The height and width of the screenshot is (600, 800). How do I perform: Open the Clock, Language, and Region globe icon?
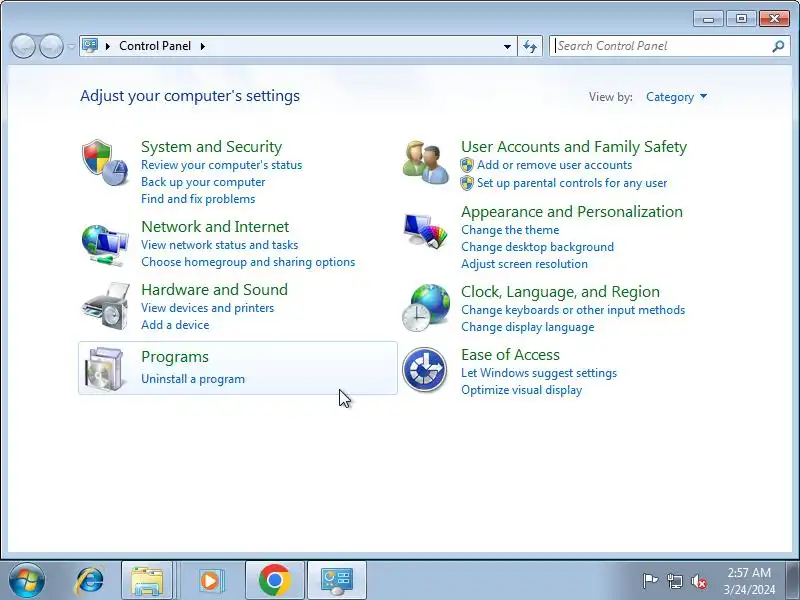coord(426,308)
